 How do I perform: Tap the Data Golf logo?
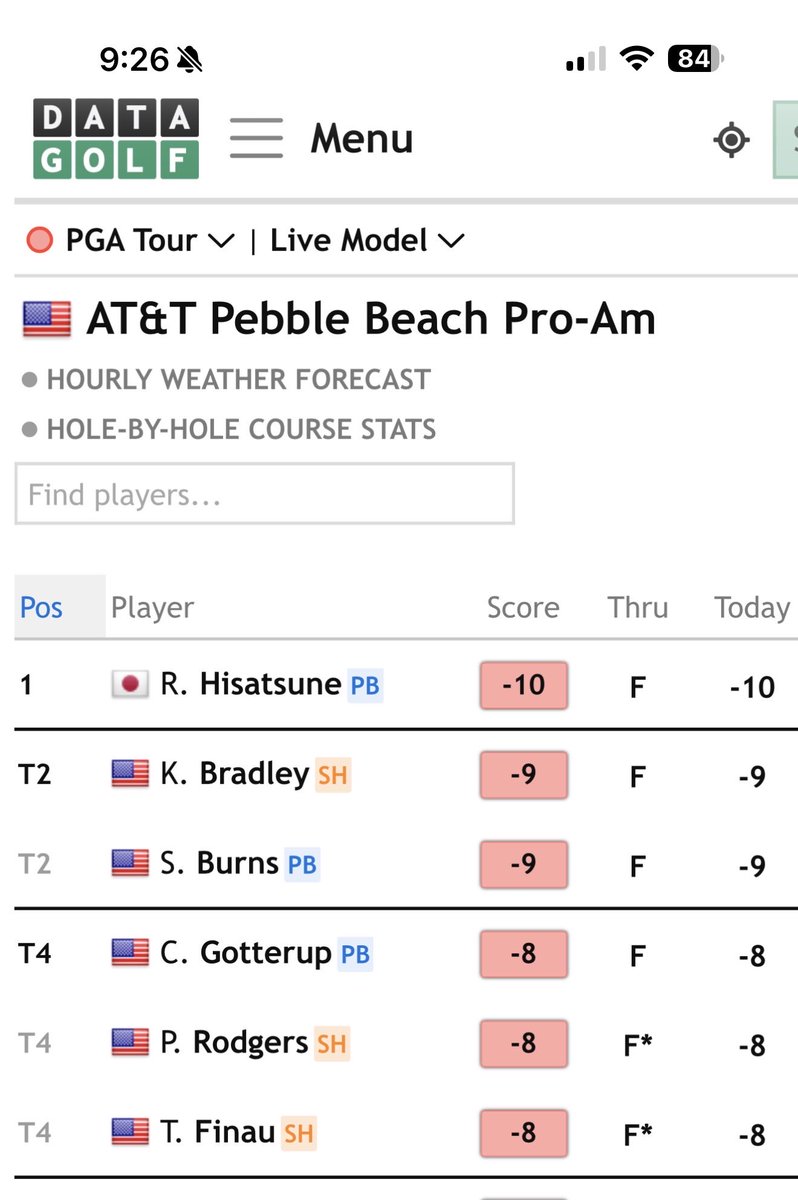coord(116,139)
